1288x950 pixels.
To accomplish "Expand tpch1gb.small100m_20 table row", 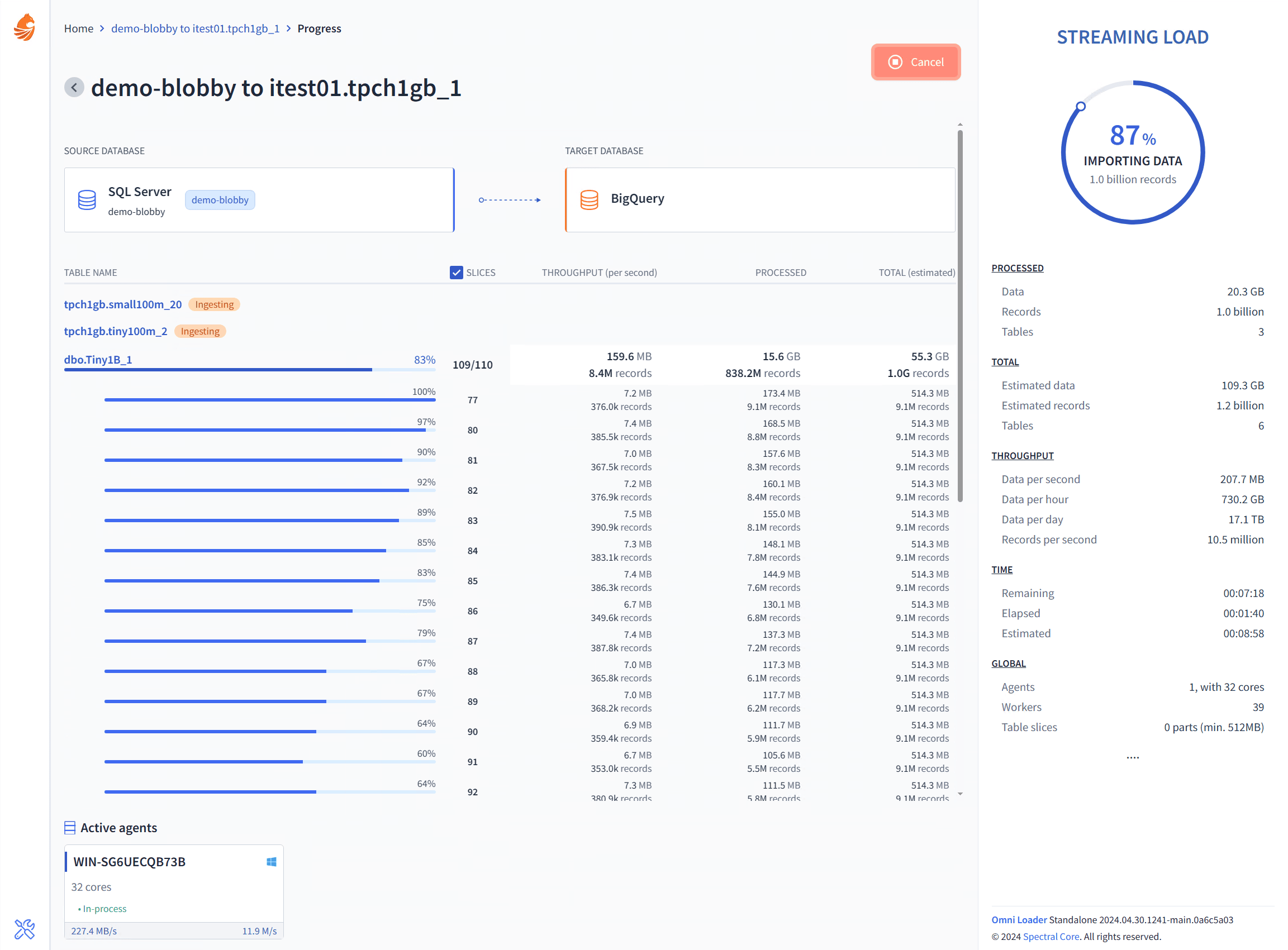I will coord(122,304).
